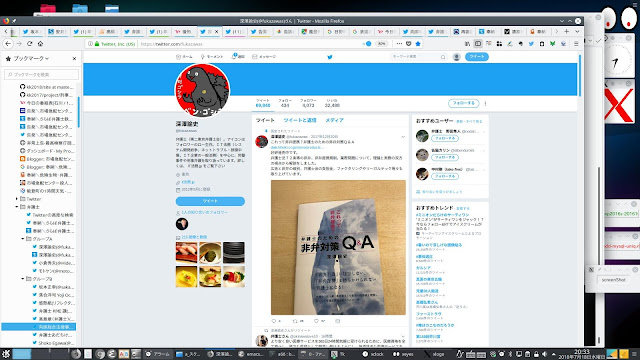Click the Firefox forward arrow

coord(19,44)
